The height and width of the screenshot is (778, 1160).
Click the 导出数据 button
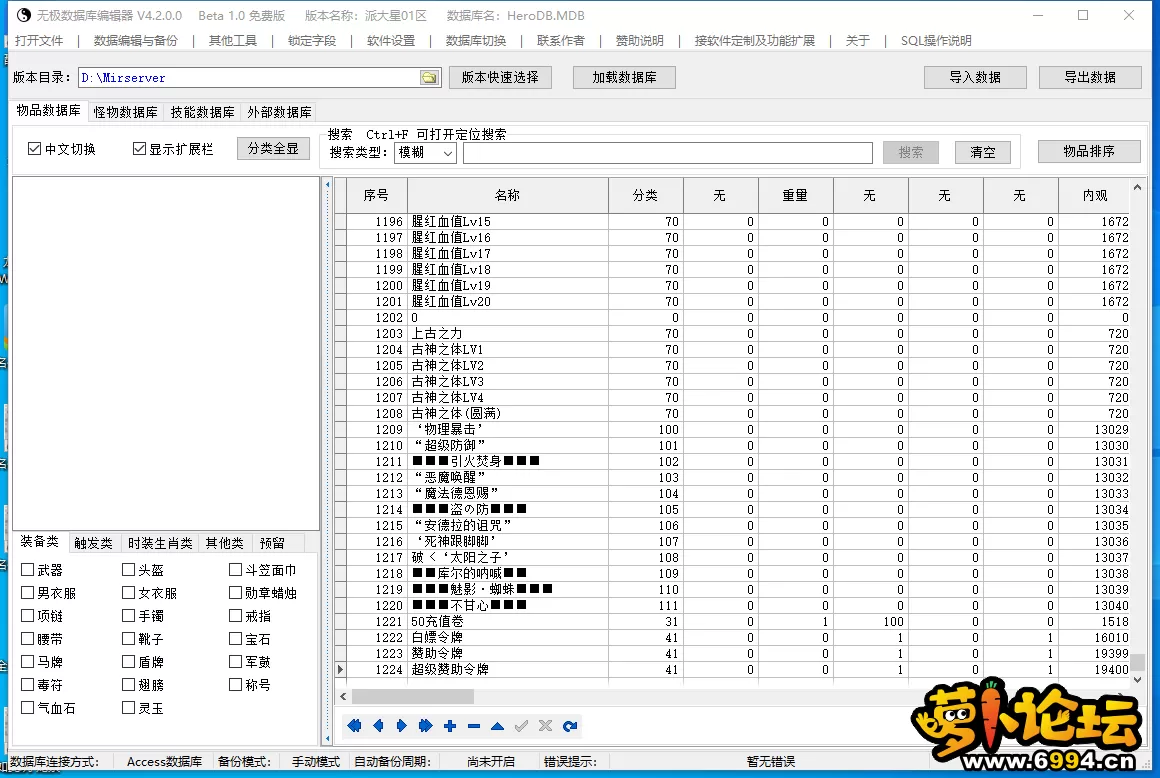[1090, 78]
